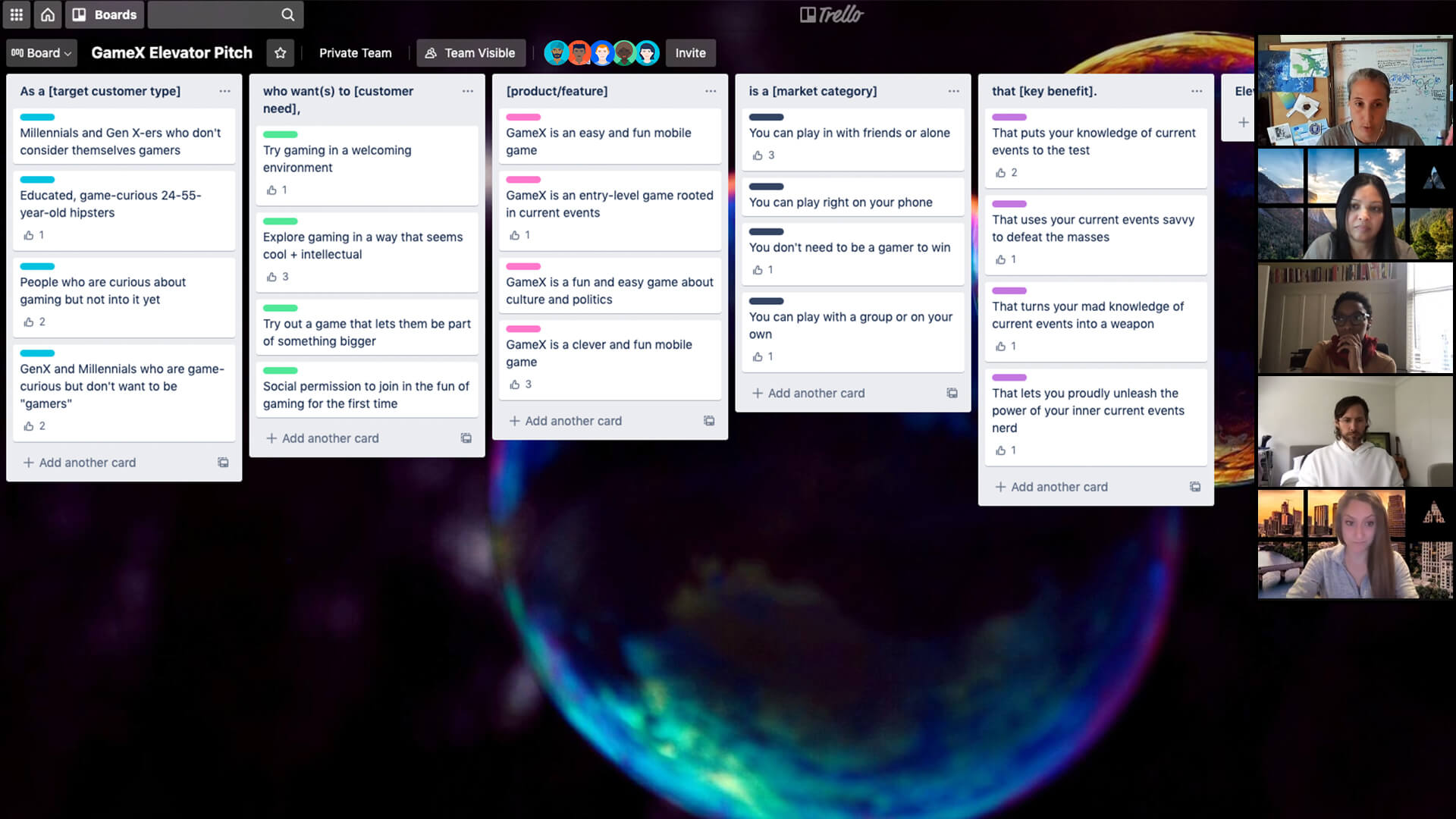Screen dimensions: 1456x819
Task: Click the search magnifier icon
Action: click(x=288, y=15)
